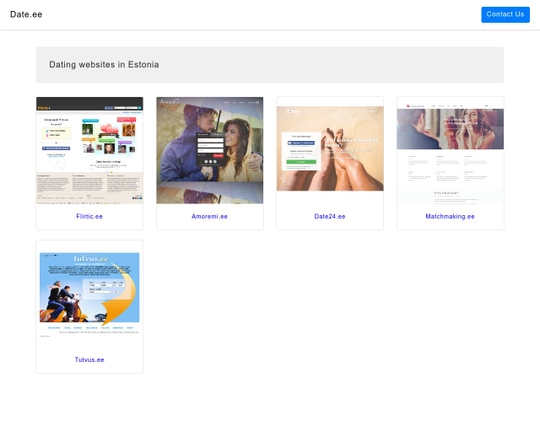This screenshot has height=432, width=540.
Task: Follow the Amoremi.ee link
Action: (209, 216)
